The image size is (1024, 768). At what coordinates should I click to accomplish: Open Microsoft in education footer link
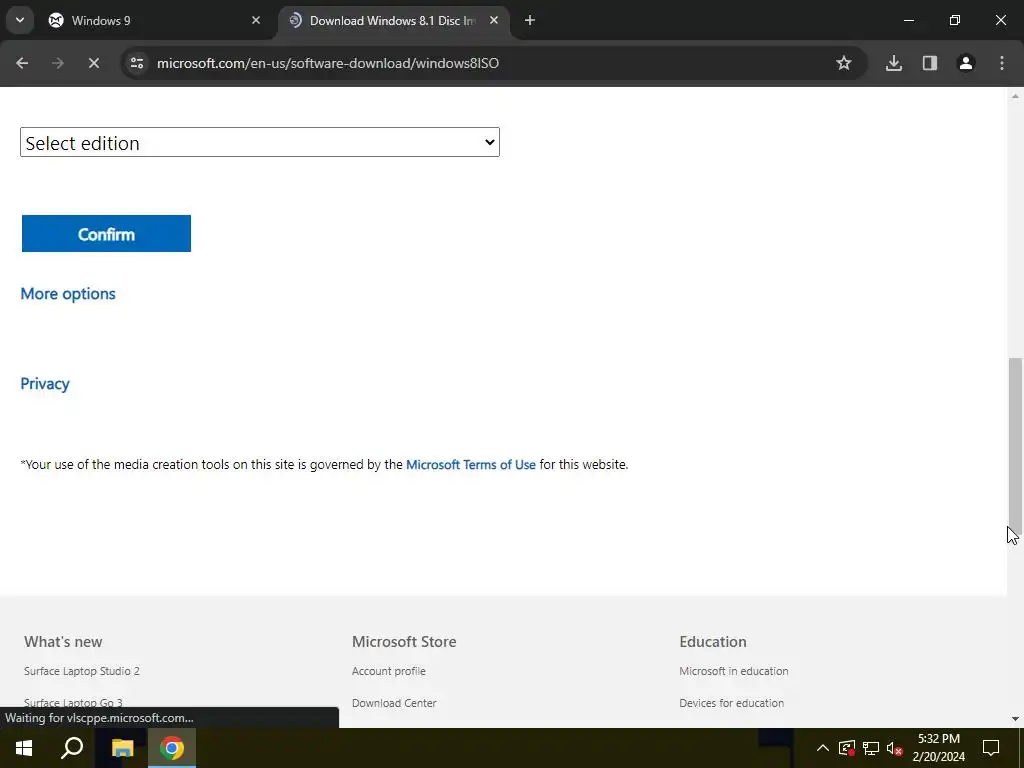tap(733, 671)
